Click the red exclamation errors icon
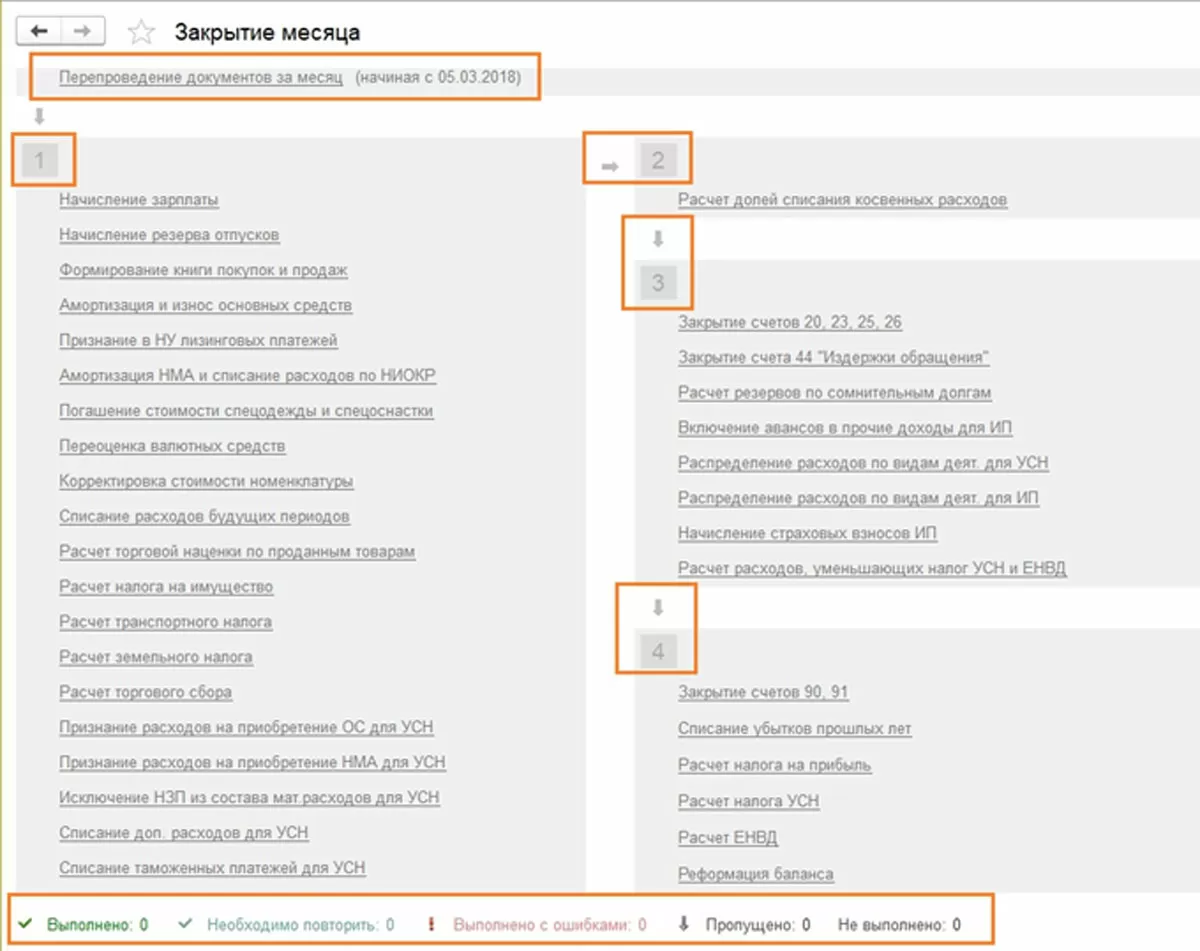The height and width of the screenshot is (951, 1200). pos(431,924)
